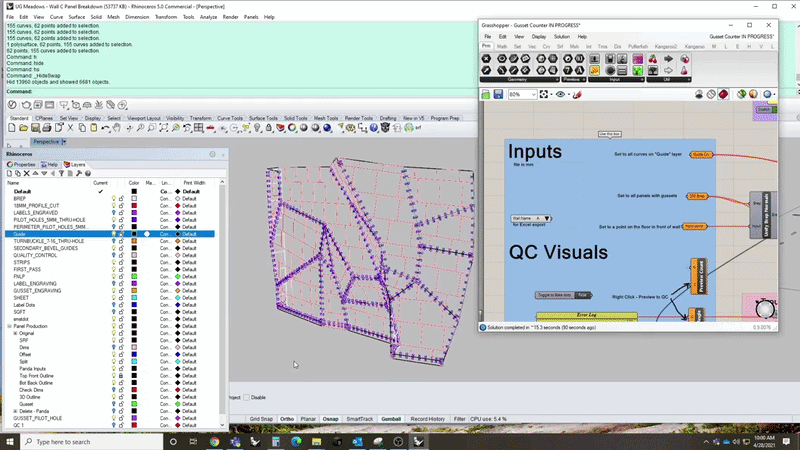This screenshot has height=450, width=800.
Task: Click the Windows search box on taskbar
Action: pyautogui.click(x=92, y=442)
